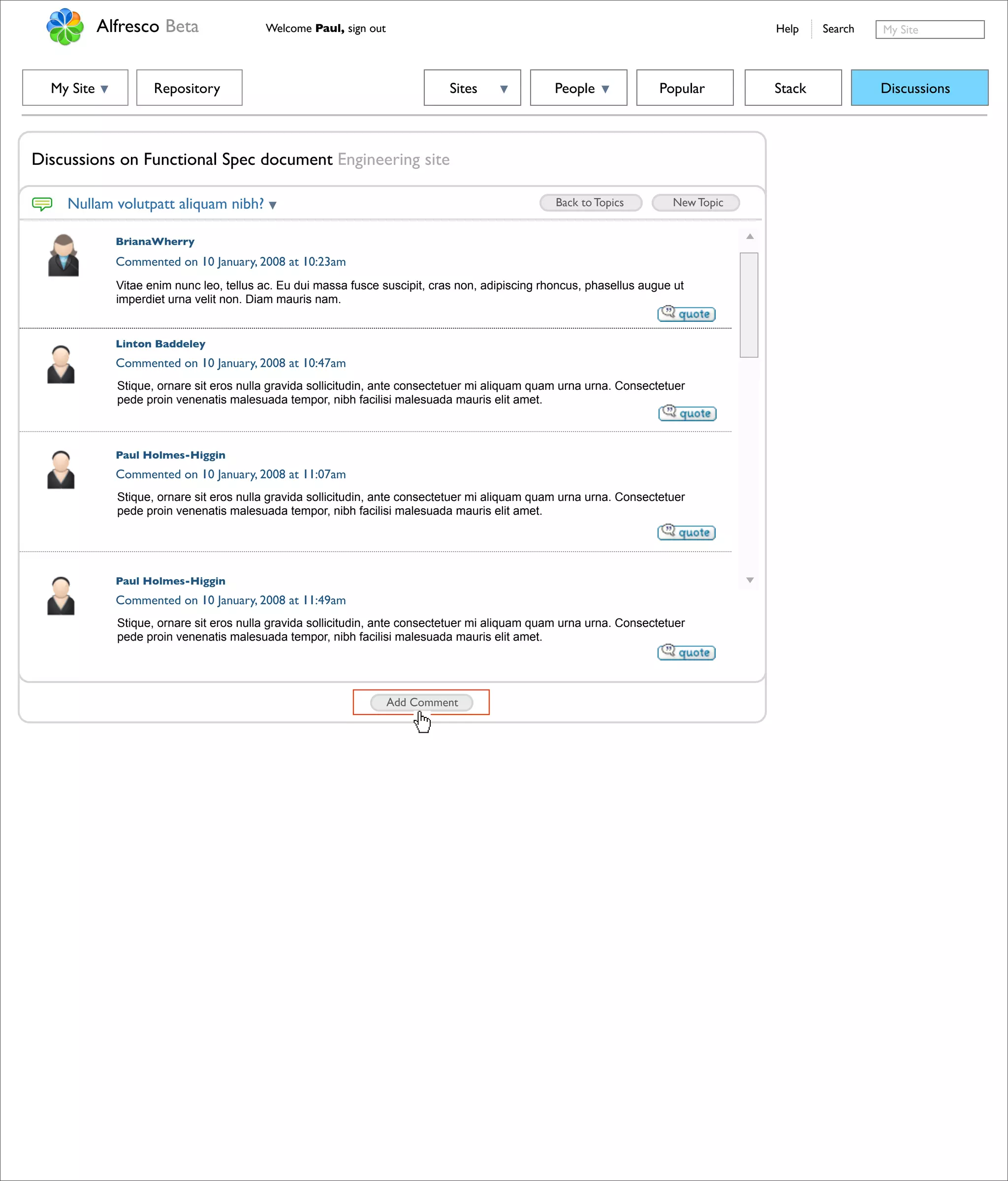This screenshot has height=1181, width=1008.
Task: Click avatar beside the 11:49am comment
Action: (x=61, y=595)
